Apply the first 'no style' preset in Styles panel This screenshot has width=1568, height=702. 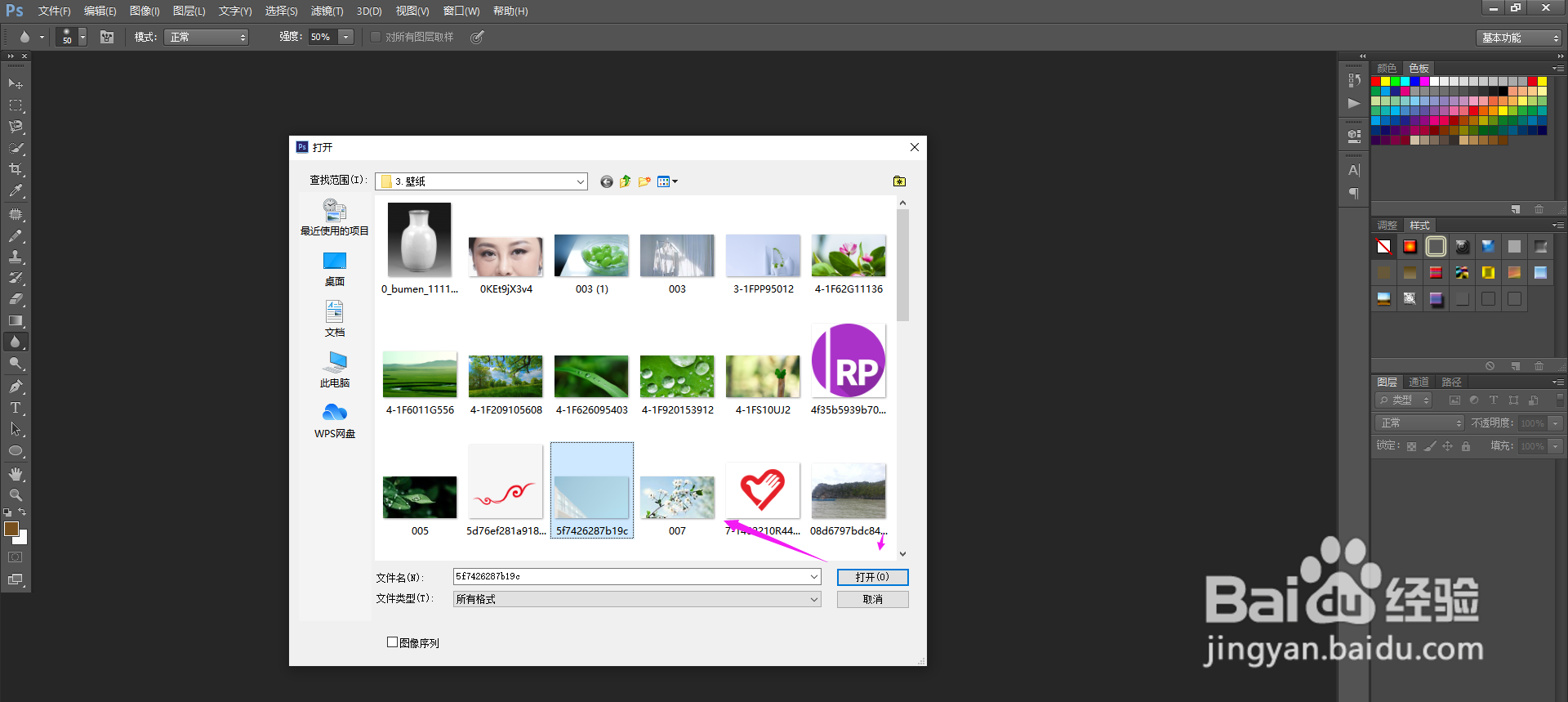click(x=1383, y=246)
